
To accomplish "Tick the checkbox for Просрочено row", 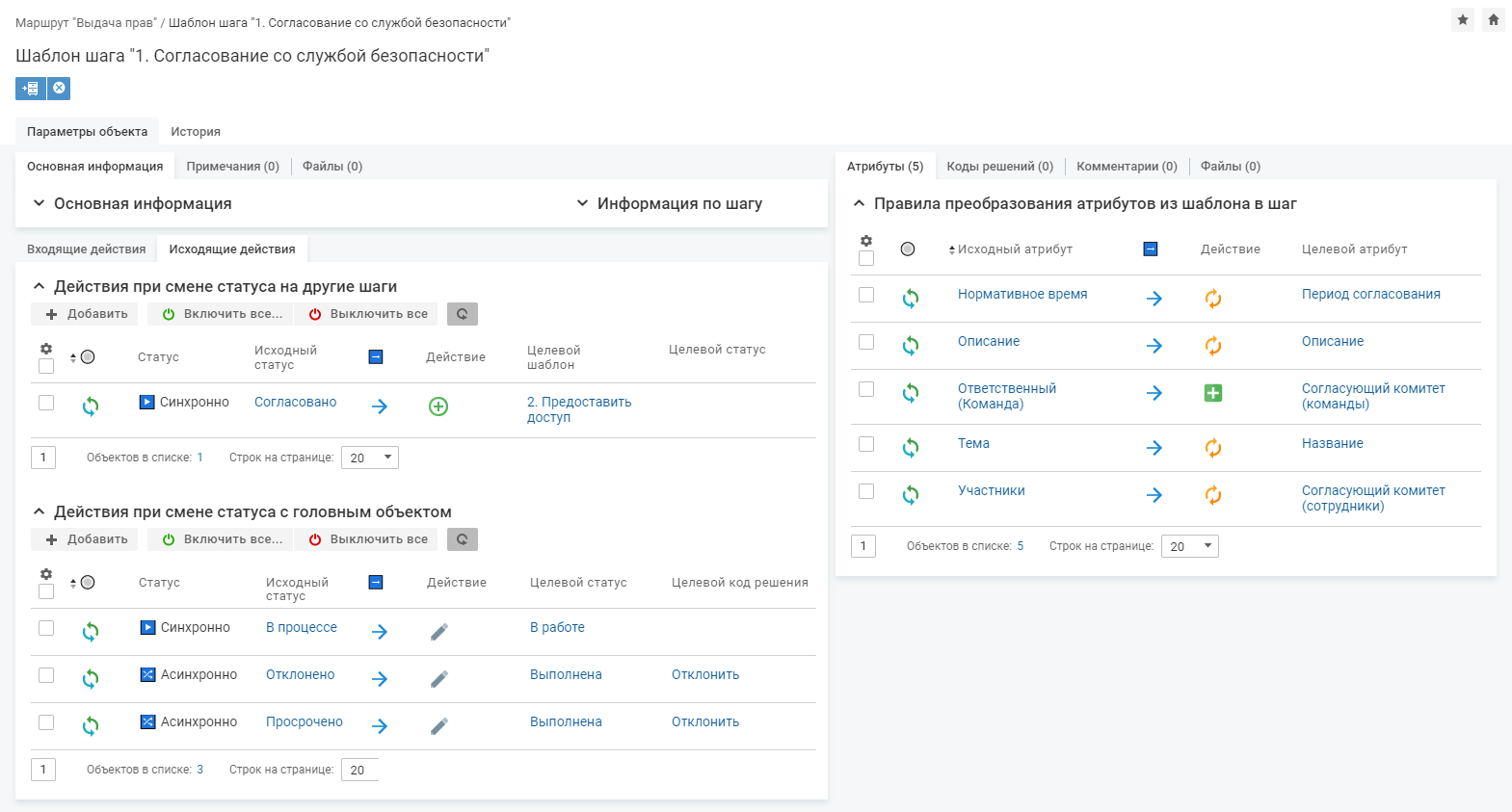I will (x=46, y=722).
